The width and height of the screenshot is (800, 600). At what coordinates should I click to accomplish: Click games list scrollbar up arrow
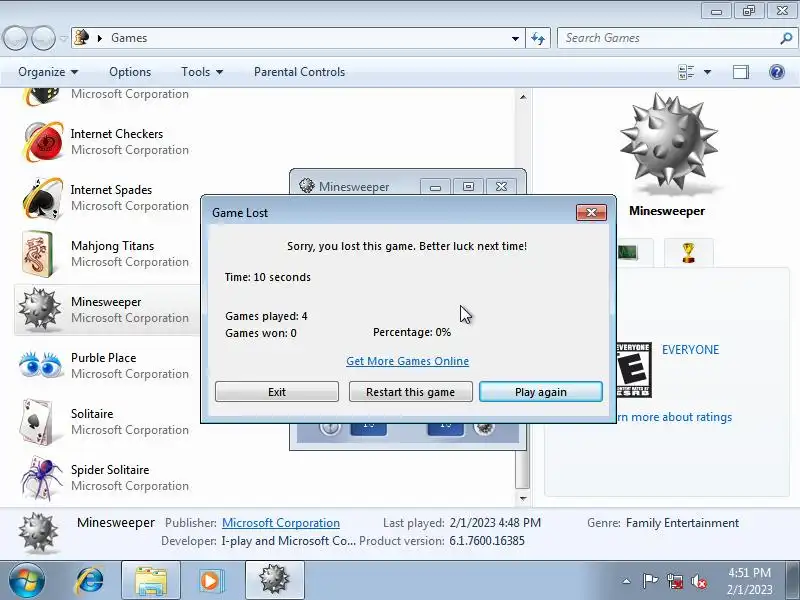click(523, 96)
